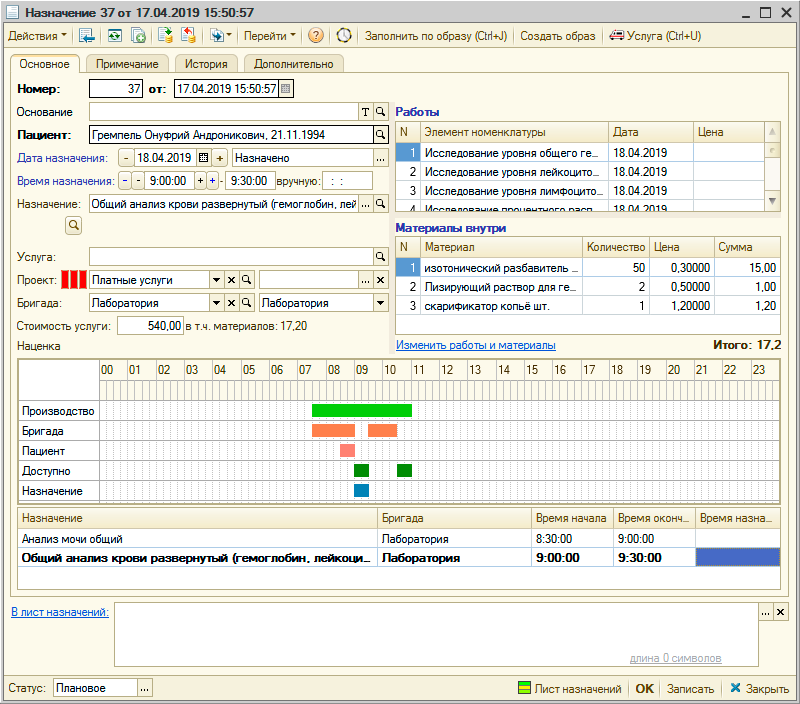Click the help question mark icon
Image resolution: width=800 pixels, height=704 pixels.
click(316, 36)
